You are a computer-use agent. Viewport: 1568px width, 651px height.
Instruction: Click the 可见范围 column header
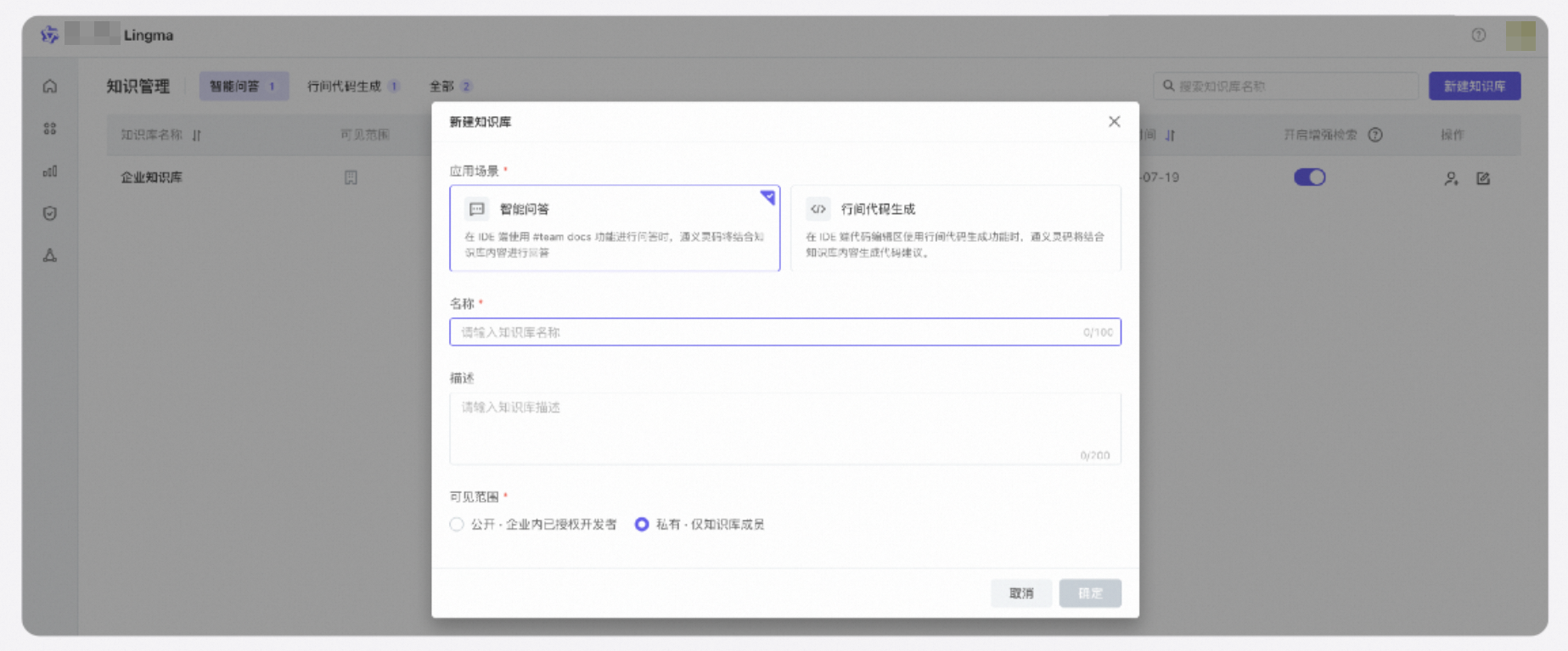point(365,135)
